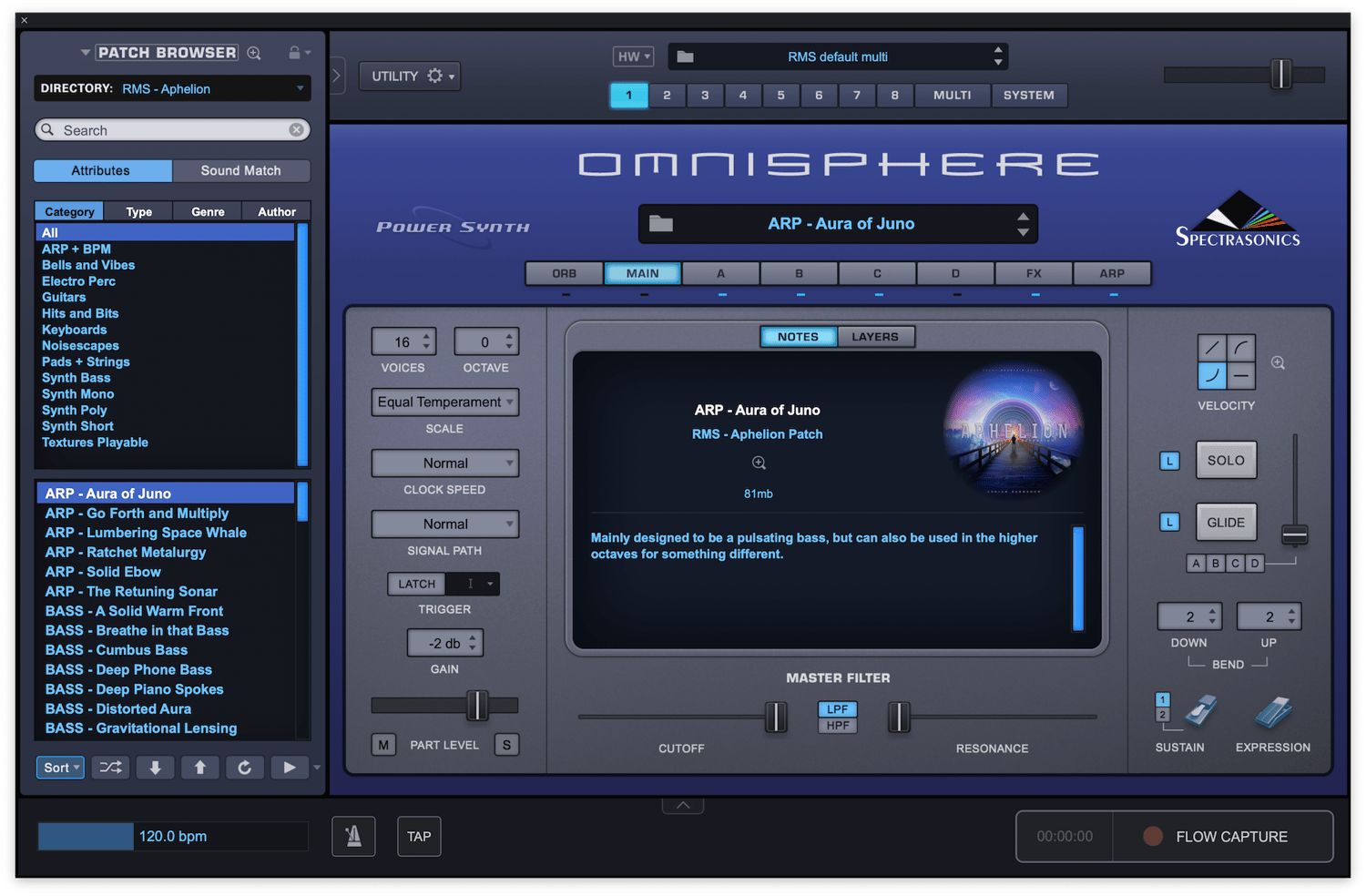Open the UTILITY gear menu

410,76
